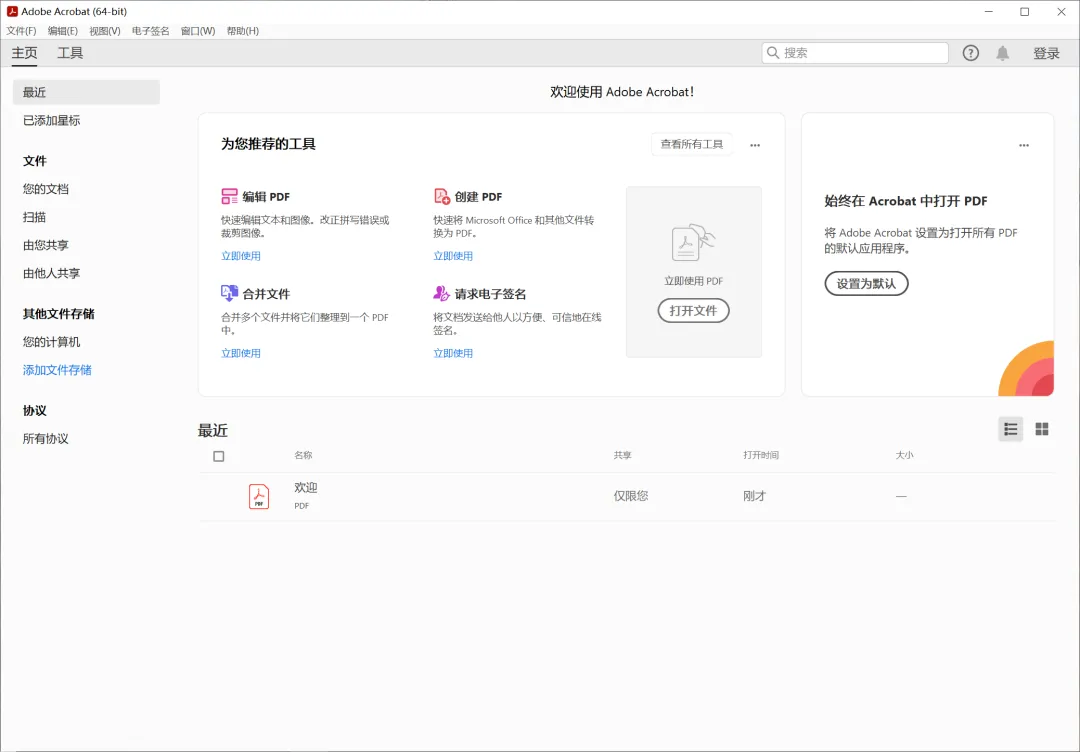Click the Request e-signature (请求电子签名) icon
The height and width of the screenshot is (752, 1080).
click(442, 293)
